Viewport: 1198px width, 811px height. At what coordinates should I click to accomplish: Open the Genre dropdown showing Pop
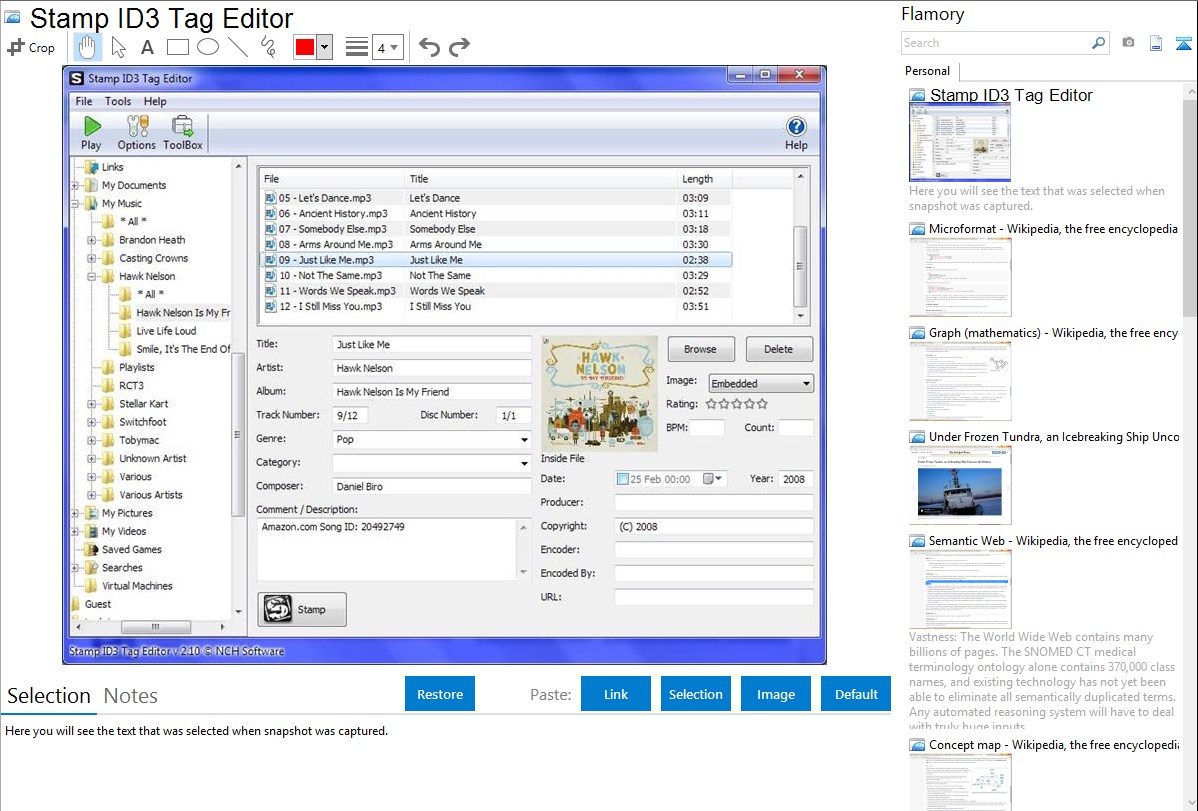[432, 439]
